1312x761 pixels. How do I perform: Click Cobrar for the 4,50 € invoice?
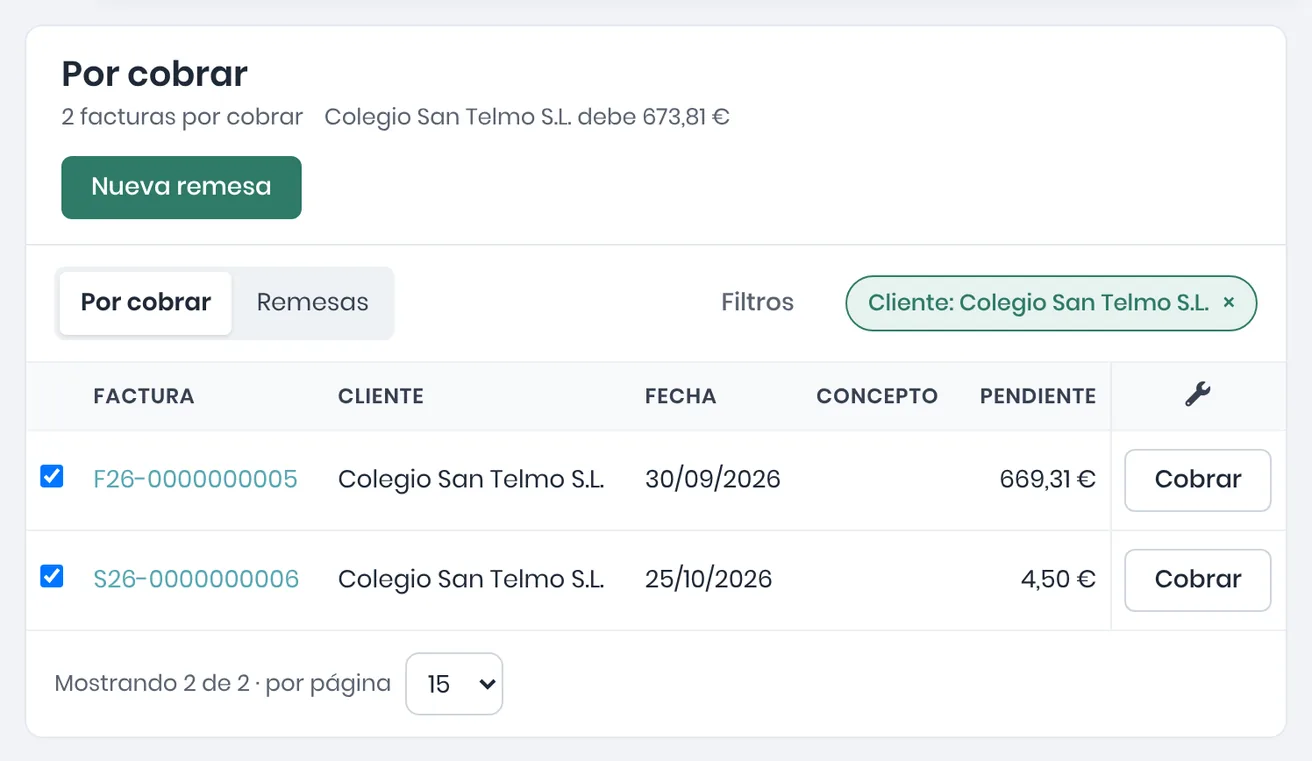[x=1198, y=580]
